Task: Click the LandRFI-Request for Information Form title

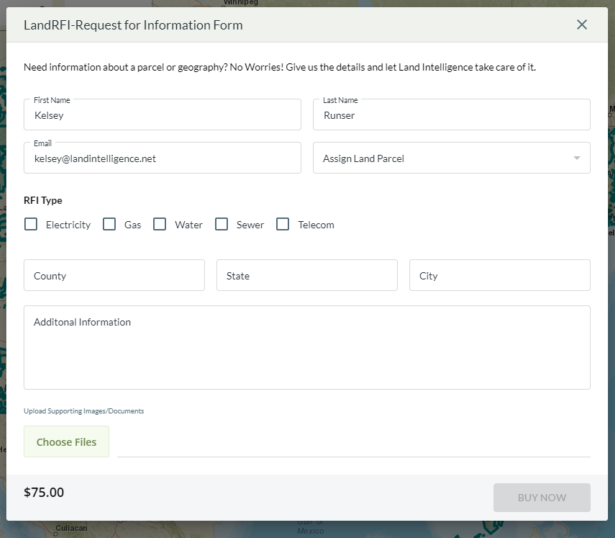Action: (133, 25)
